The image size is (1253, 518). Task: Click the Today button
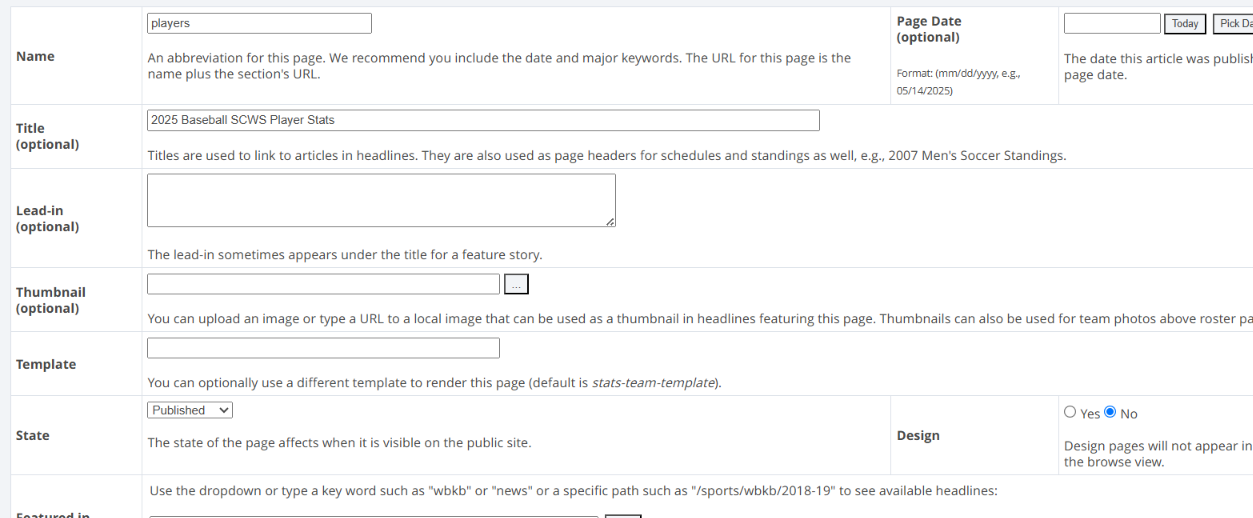(x=1185, y=24)
